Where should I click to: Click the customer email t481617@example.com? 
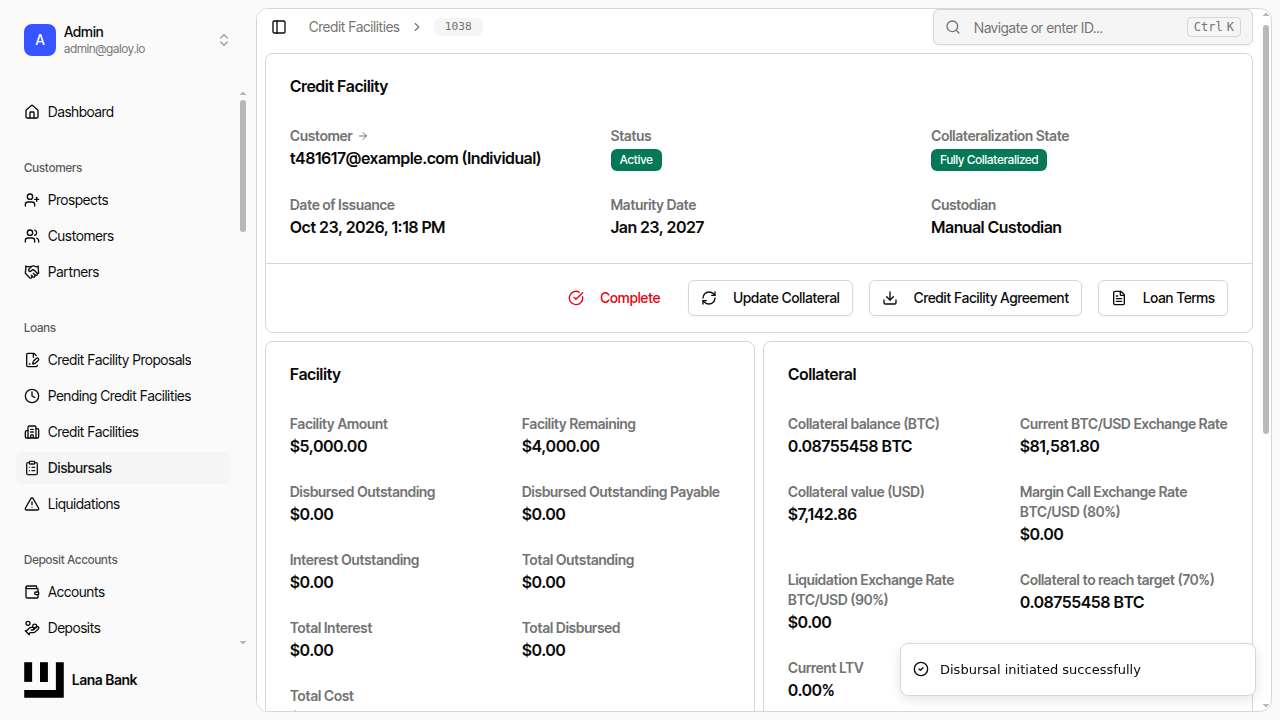(374, 158)
